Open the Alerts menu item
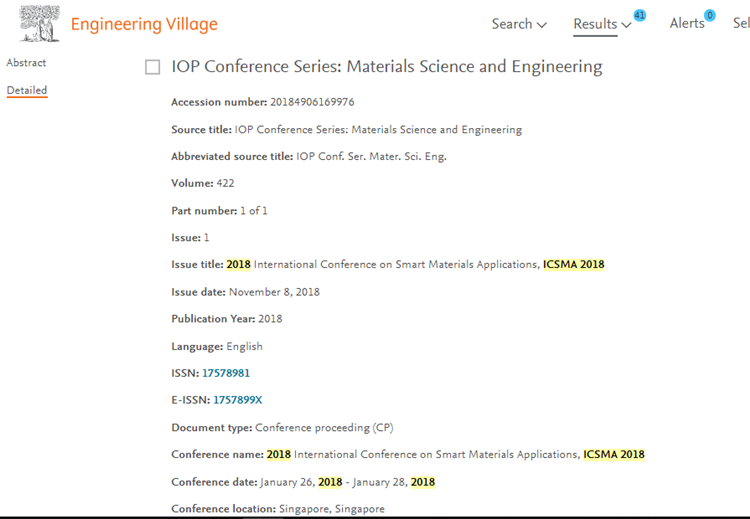The width and height of the screenshot is (750, 519). point(687,23)
